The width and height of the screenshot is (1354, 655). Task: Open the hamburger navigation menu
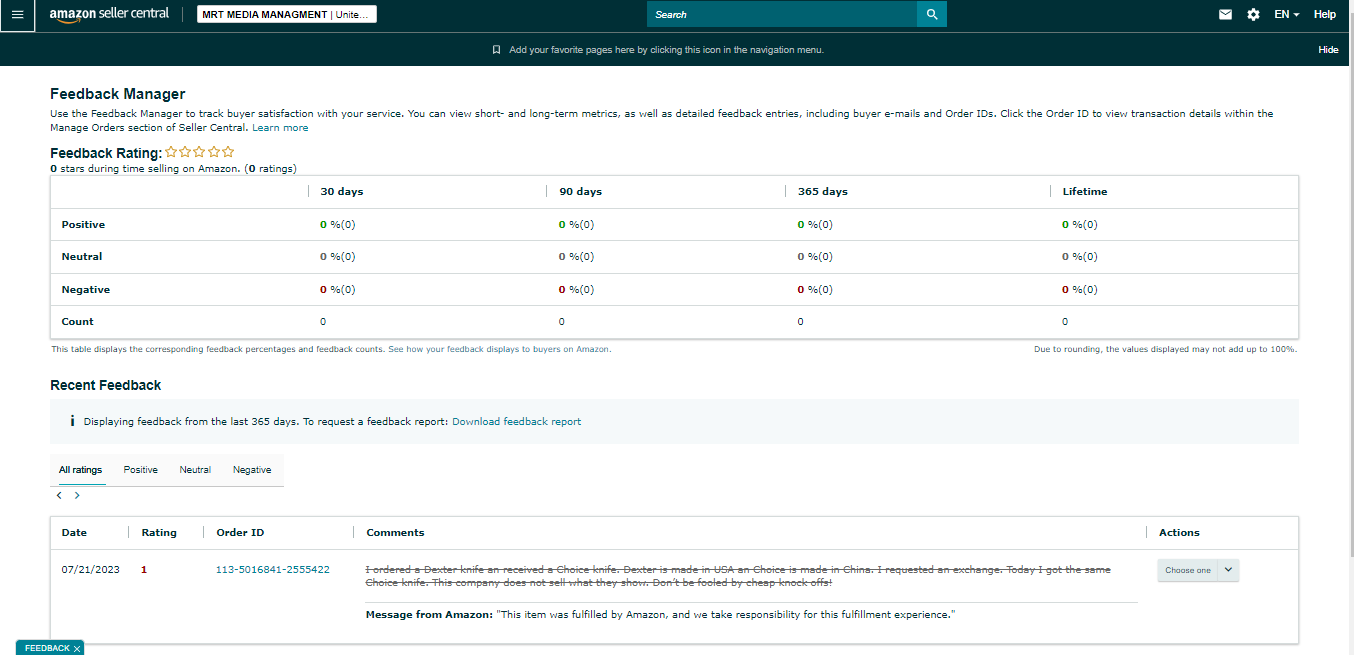tap(17, 15)
